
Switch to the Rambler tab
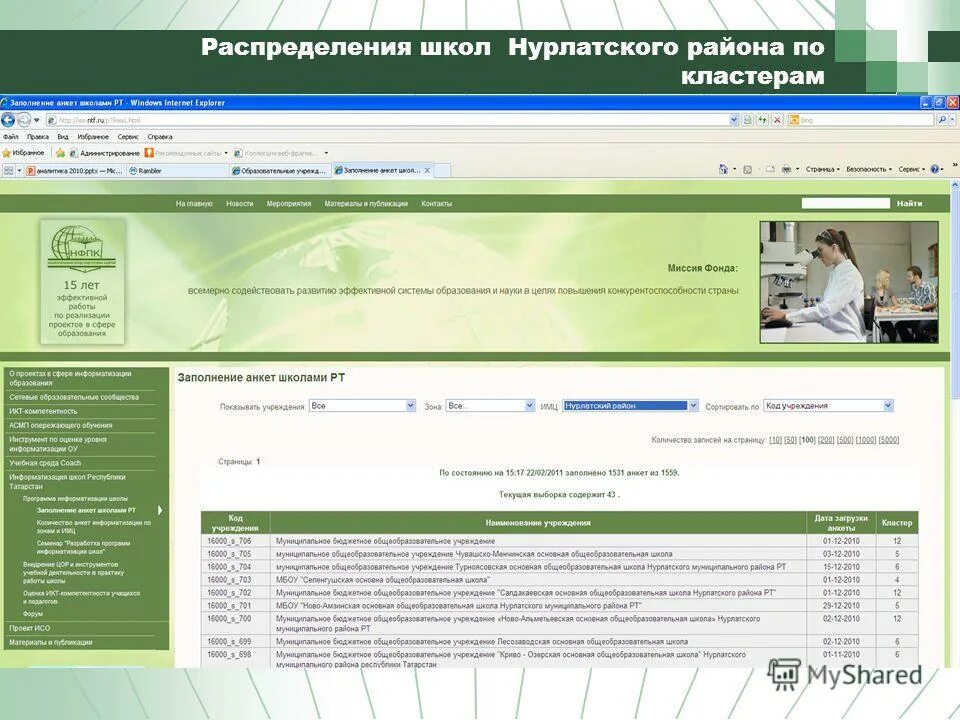click(x=150, y=170)
